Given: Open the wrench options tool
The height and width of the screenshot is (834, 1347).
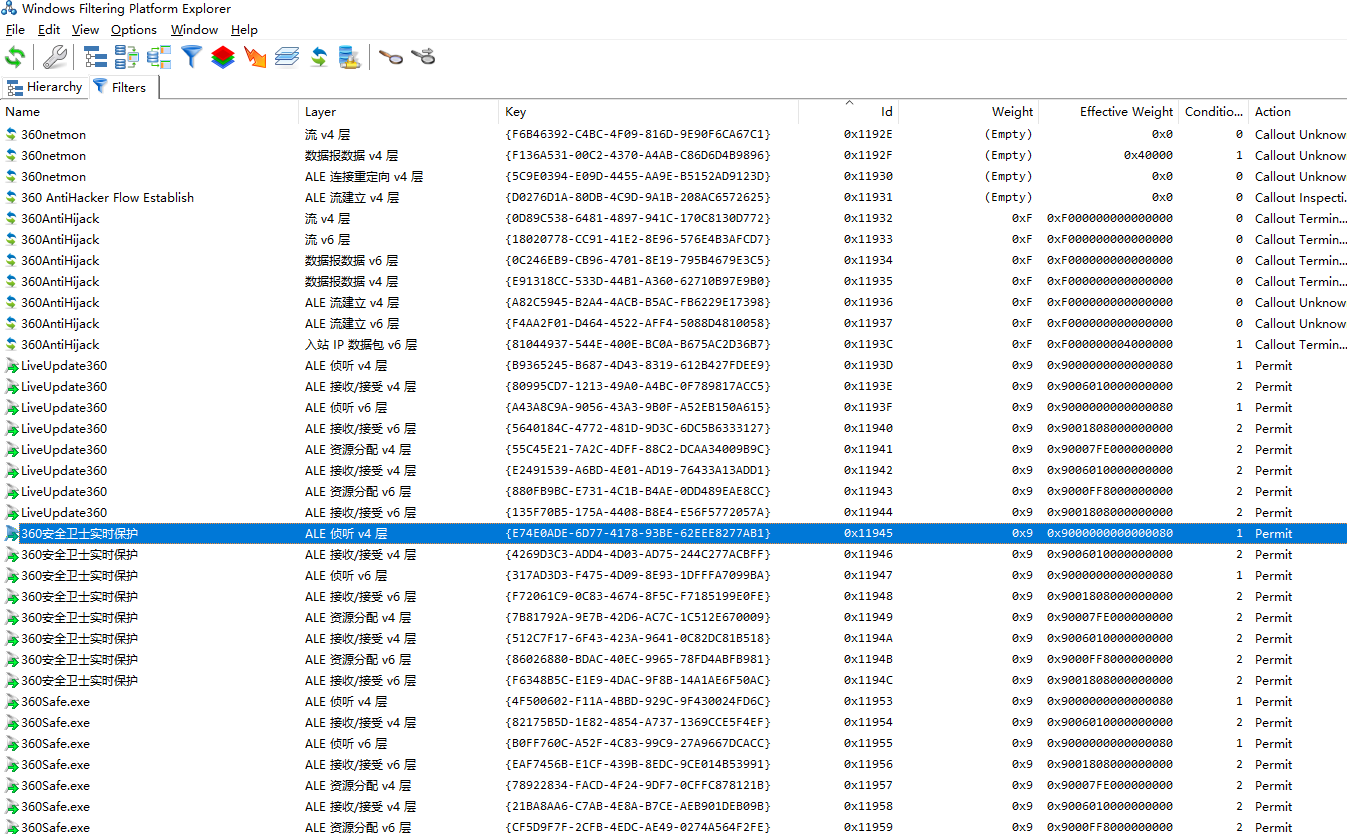Looking at the screenshot, I should 53,57.
